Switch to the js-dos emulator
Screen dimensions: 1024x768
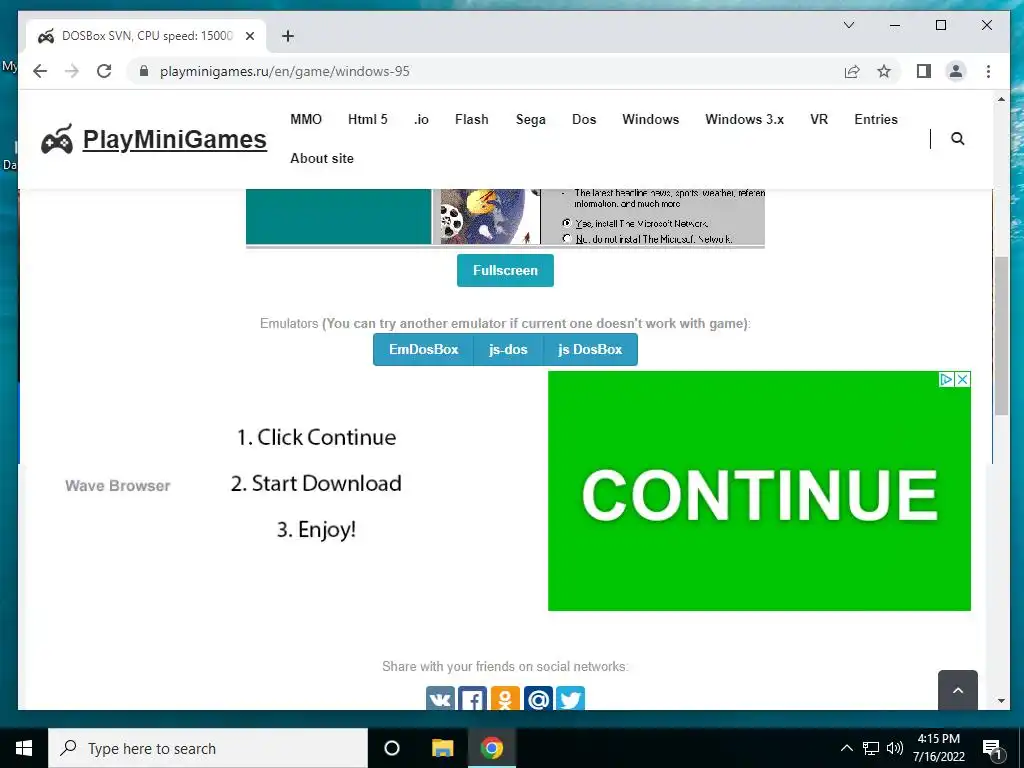pyautogui.click(x=508, y=349)
